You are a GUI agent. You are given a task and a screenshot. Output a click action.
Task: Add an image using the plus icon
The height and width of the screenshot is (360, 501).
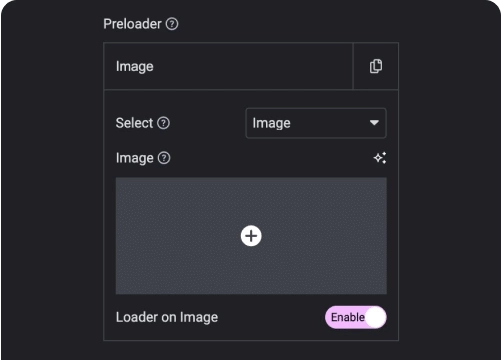tap(251, 236)
